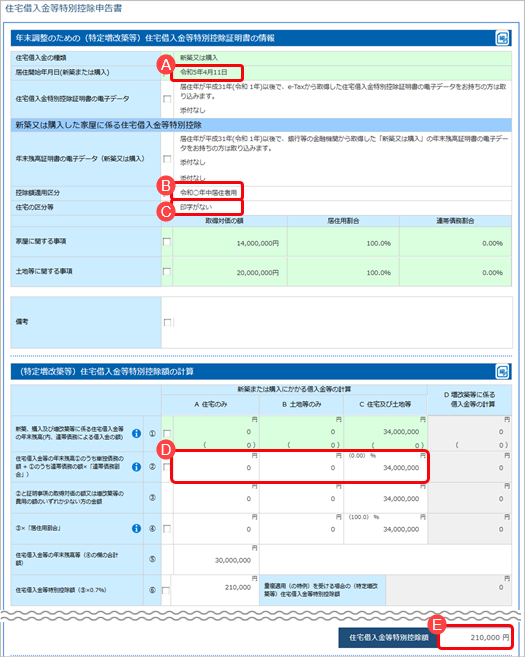
Task: Tick checkbox for 家屋に関する事項 row
Action: (167, 242)
